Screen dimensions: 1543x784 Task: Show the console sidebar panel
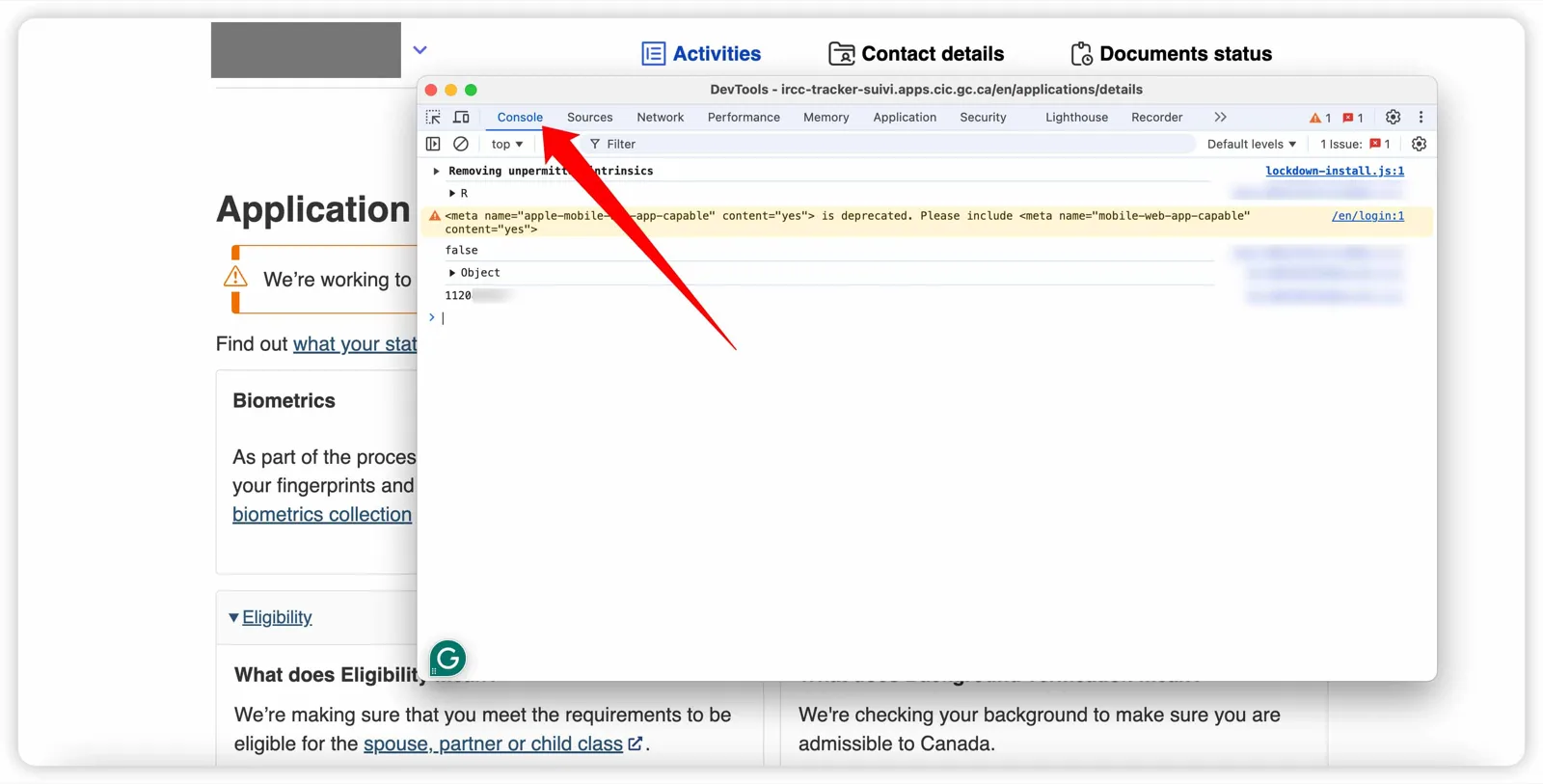[x=433, y=144]
